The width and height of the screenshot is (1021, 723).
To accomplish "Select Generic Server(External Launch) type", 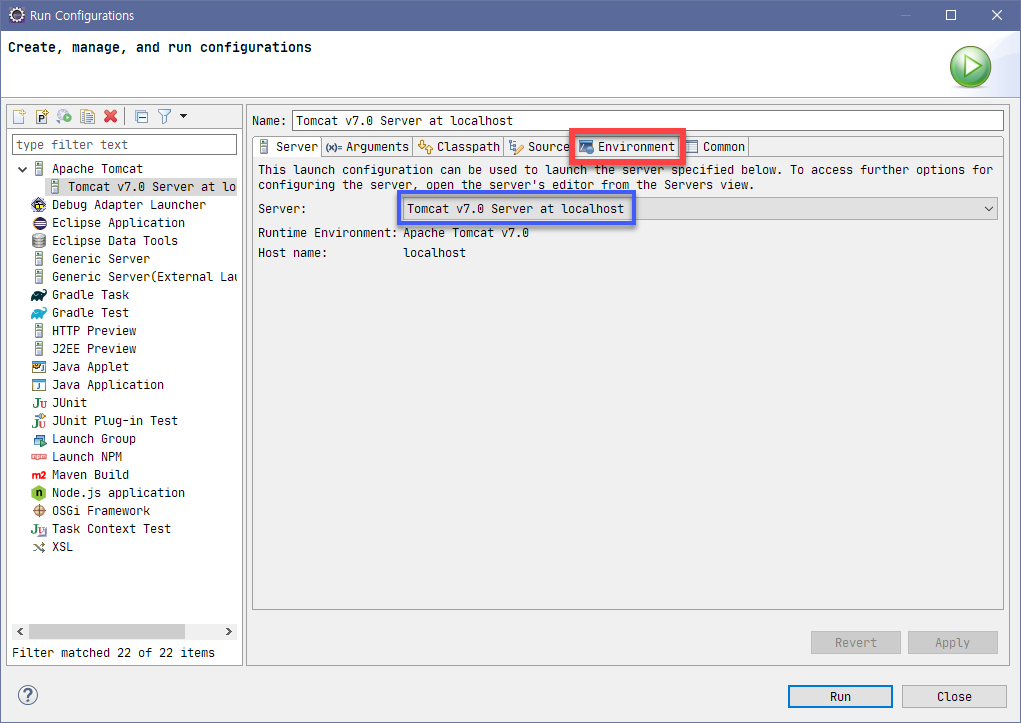I will click(144, 277).
